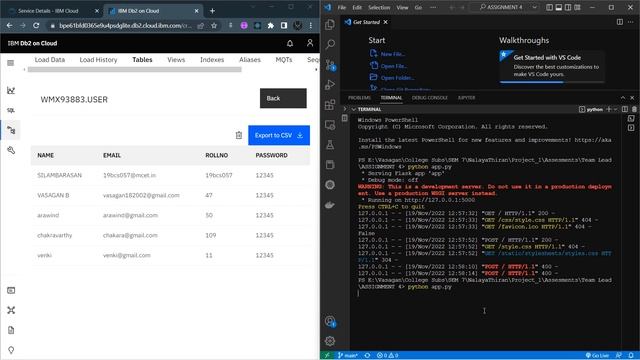Open Db2 hamburger navigation menu
The image size is (640, 360).
[x=11, y=63]
